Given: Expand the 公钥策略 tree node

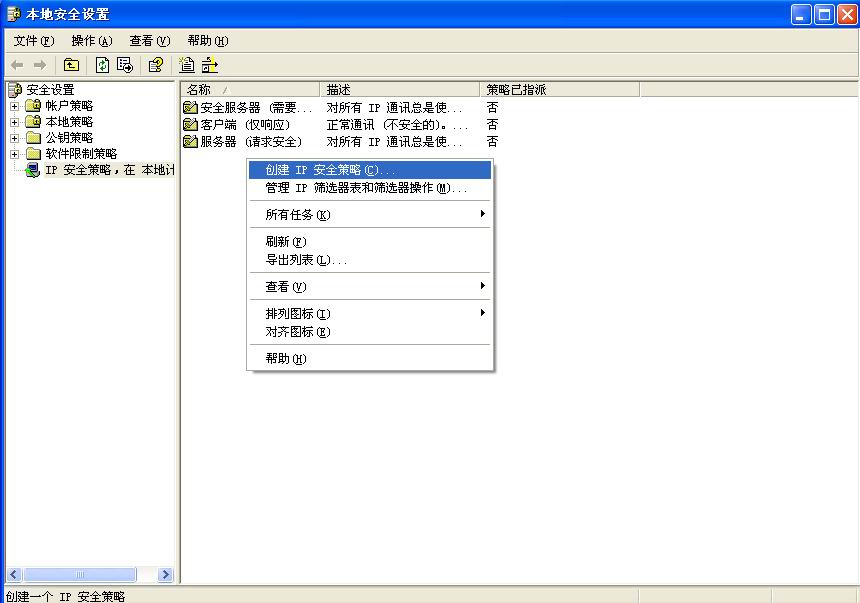Looking at the screenshot, I should pyautogui.click(x=14, y=138).
